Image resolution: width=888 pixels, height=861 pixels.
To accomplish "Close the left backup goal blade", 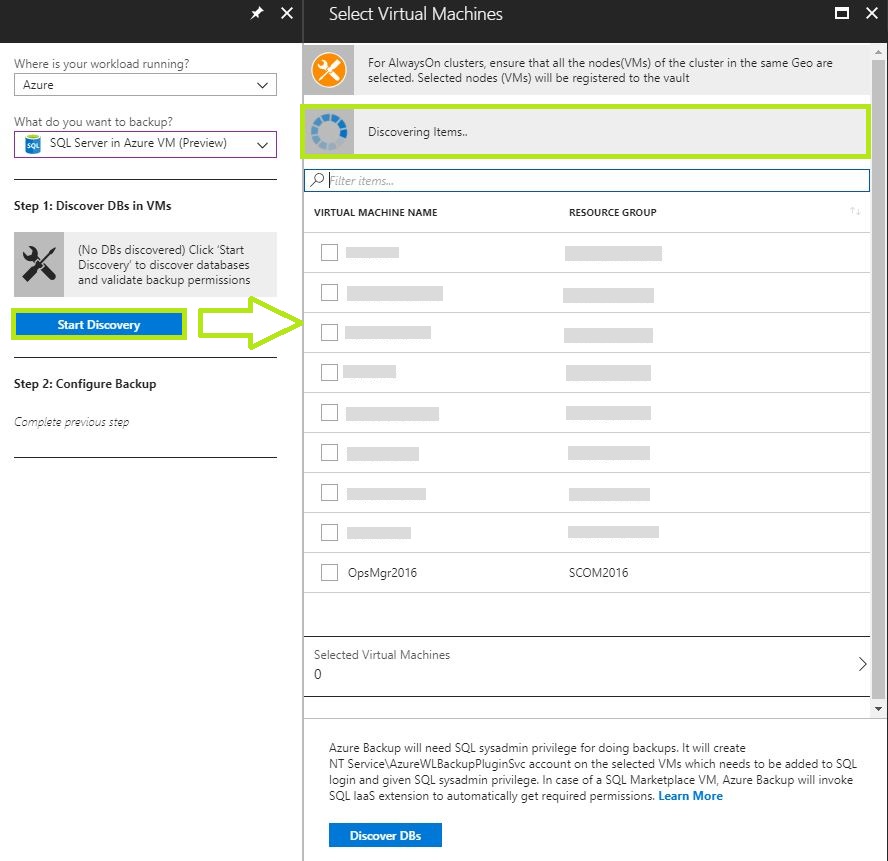I will click(287, 13).
